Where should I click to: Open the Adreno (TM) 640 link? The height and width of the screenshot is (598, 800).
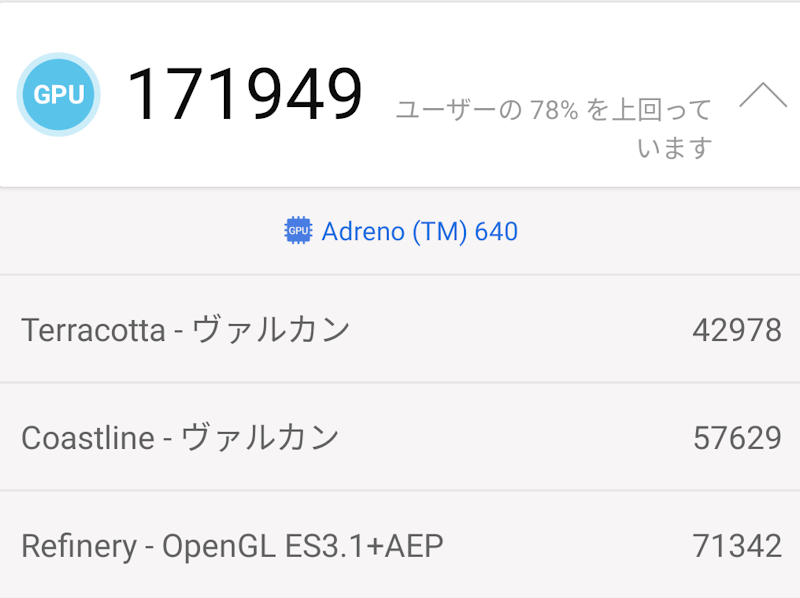click(x=419, y=232)
